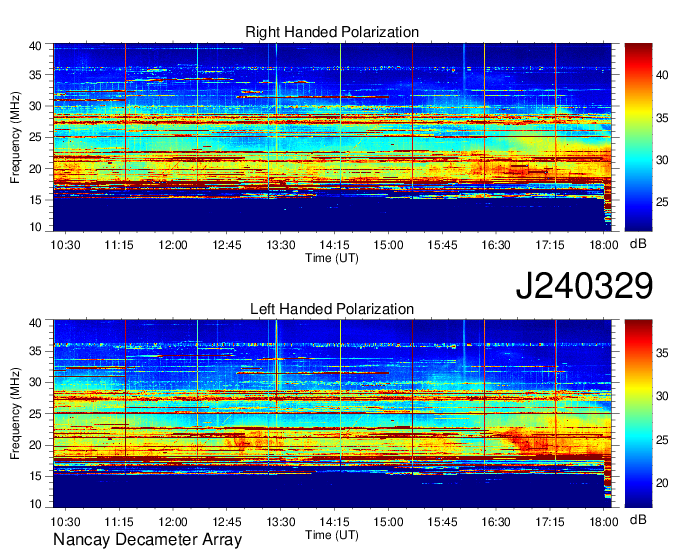Click the 30 dB label on the top color bar

pos(662,160)
